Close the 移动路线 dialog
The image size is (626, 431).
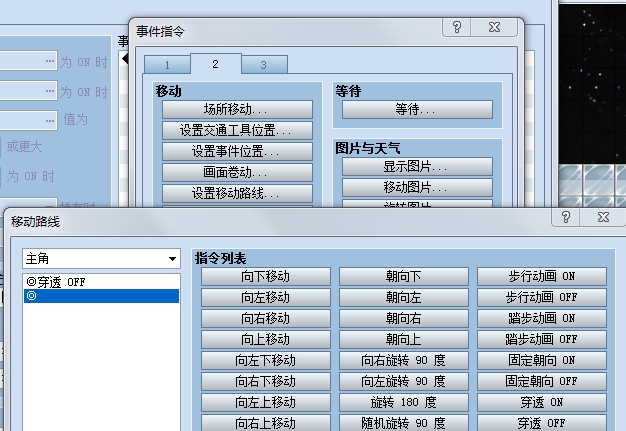(x=603, y=217)
